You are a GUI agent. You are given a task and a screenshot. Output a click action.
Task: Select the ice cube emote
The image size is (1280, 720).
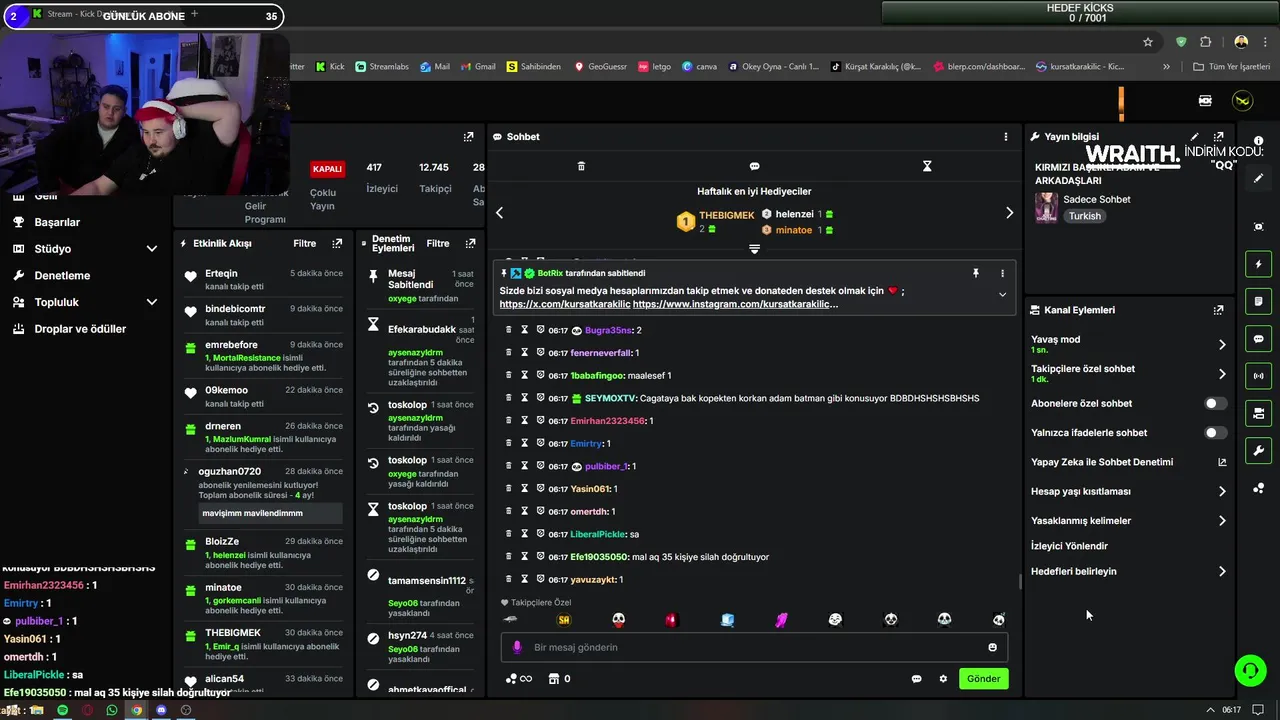[727, 620]
